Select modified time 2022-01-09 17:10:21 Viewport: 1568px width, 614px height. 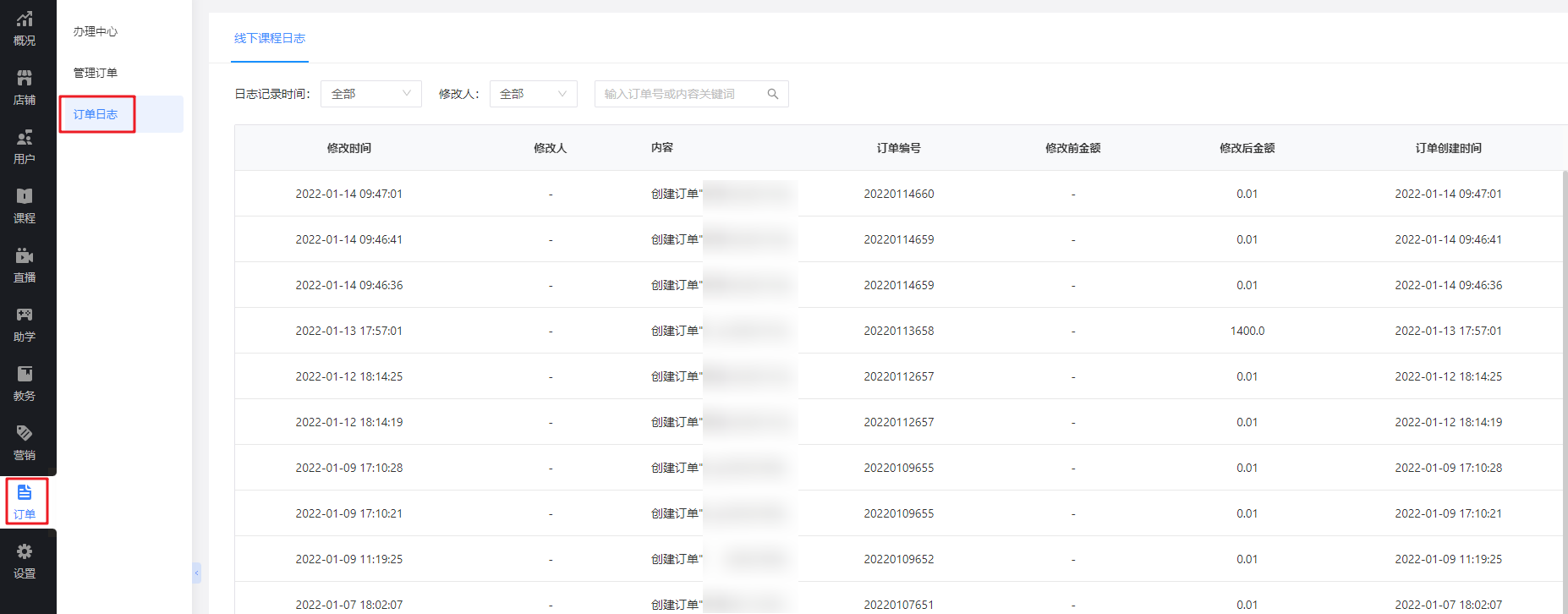click(x=349, y=513)
